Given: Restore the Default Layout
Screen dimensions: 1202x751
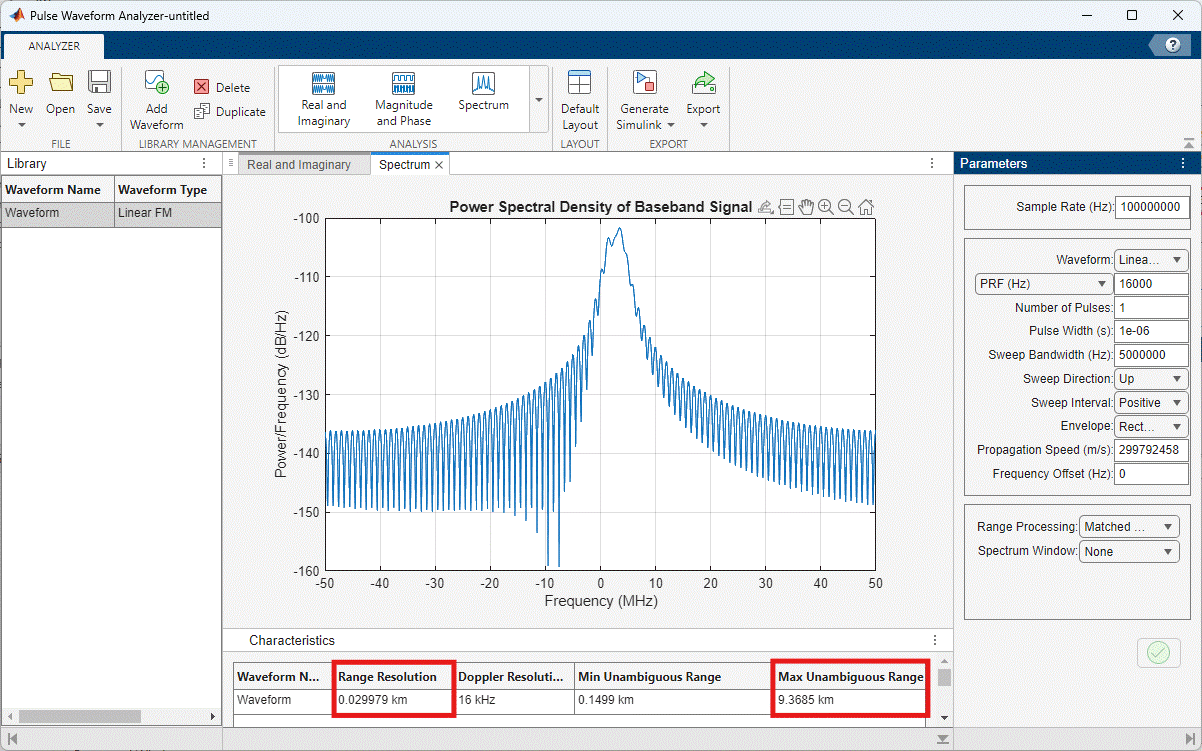Looking at the screenshot, I should [579, 100].
